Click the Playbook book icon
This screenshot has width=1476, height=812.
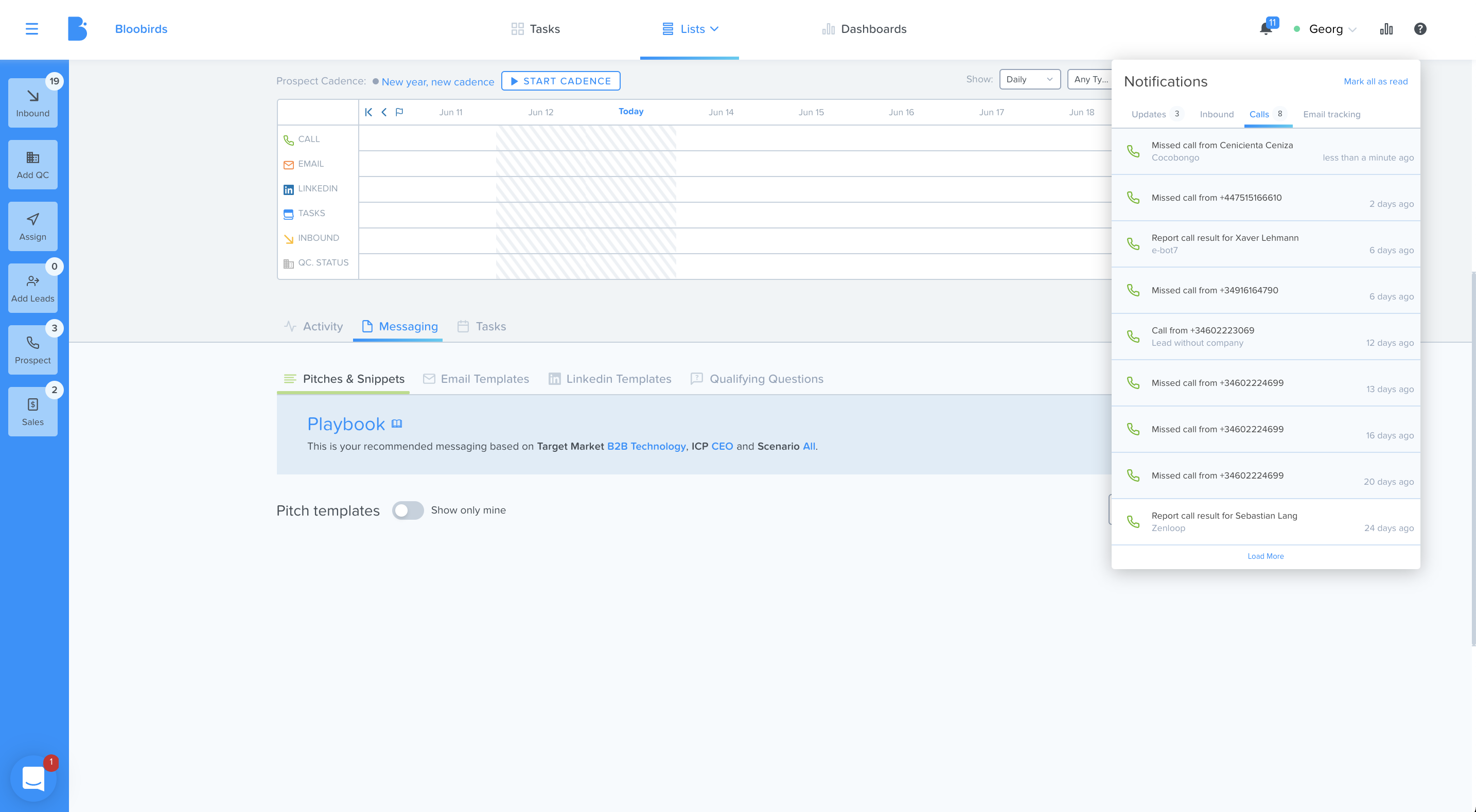pos(396,423)
